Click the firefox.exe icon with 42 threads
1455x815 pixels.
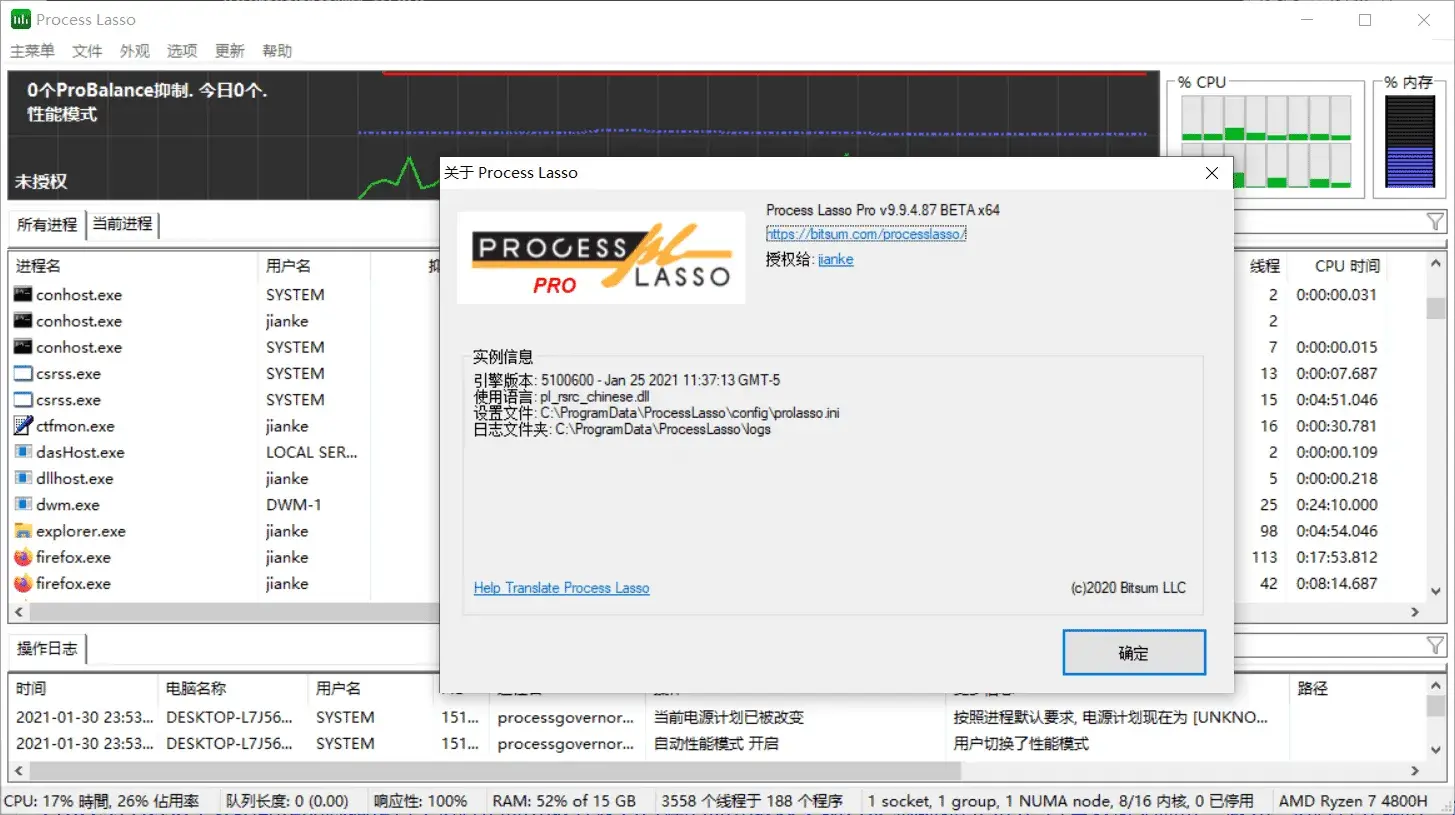(x=23, y=583)
